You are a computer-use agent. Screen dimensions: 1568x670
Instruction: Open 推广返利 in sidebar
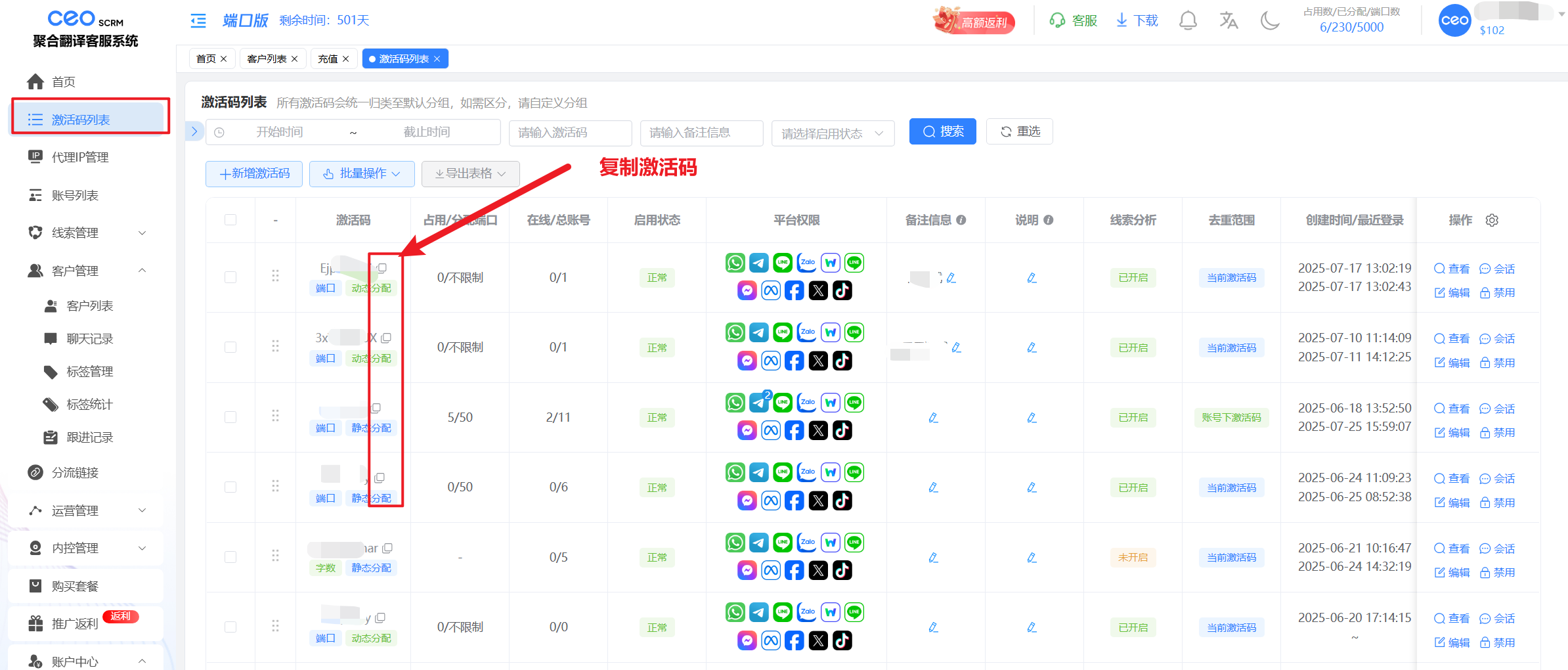(86, 623)
